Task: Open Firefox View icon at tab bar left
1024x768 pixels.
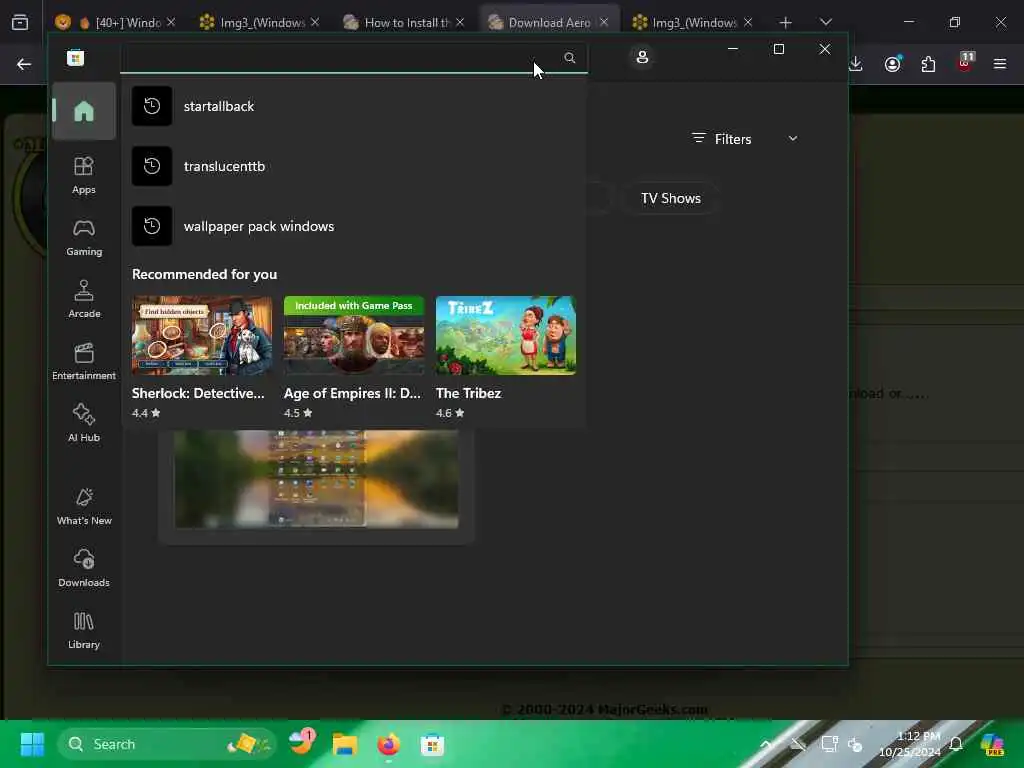Action: click(20, 23)
